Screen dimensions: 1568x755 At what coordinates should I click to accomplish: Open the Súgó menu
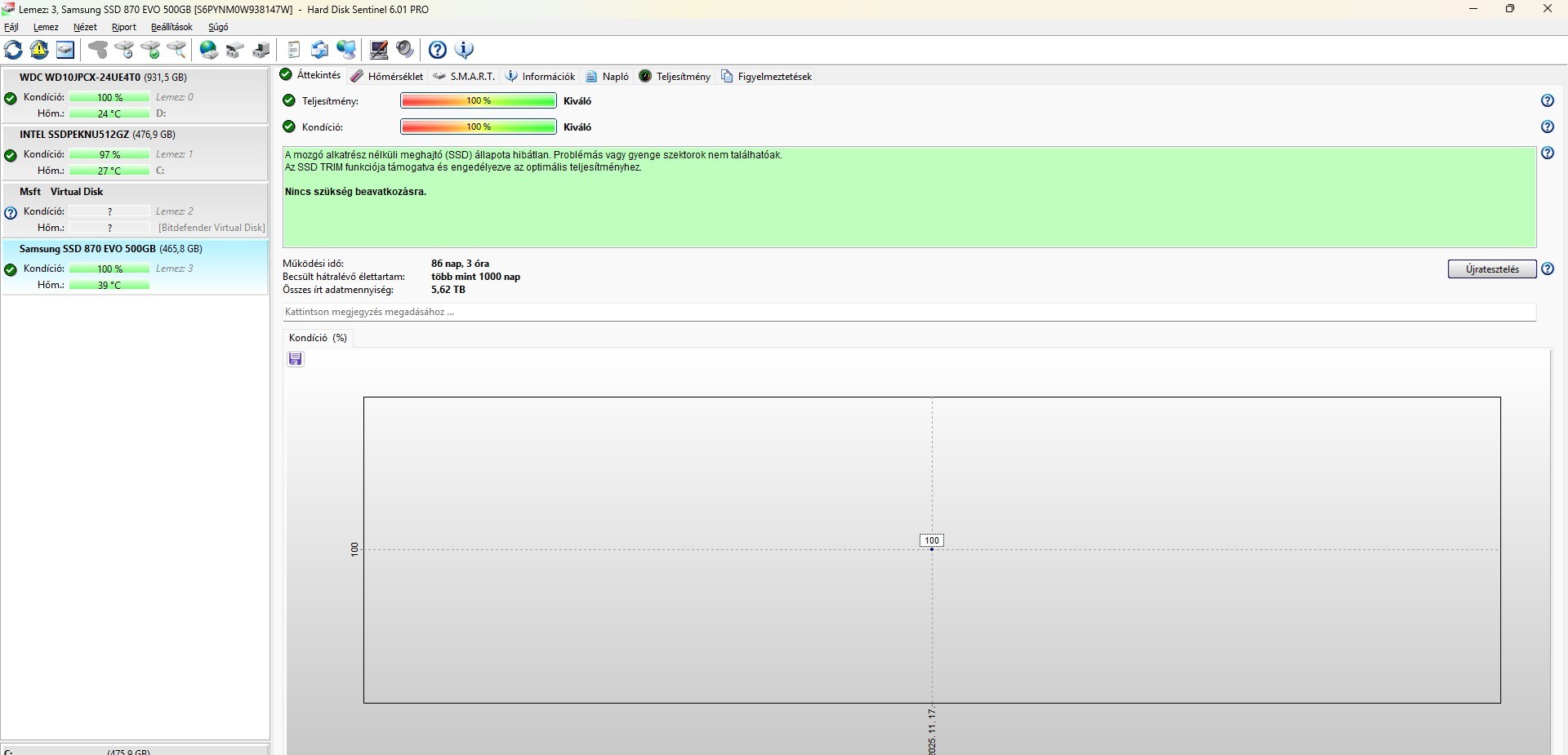(218, 27)
